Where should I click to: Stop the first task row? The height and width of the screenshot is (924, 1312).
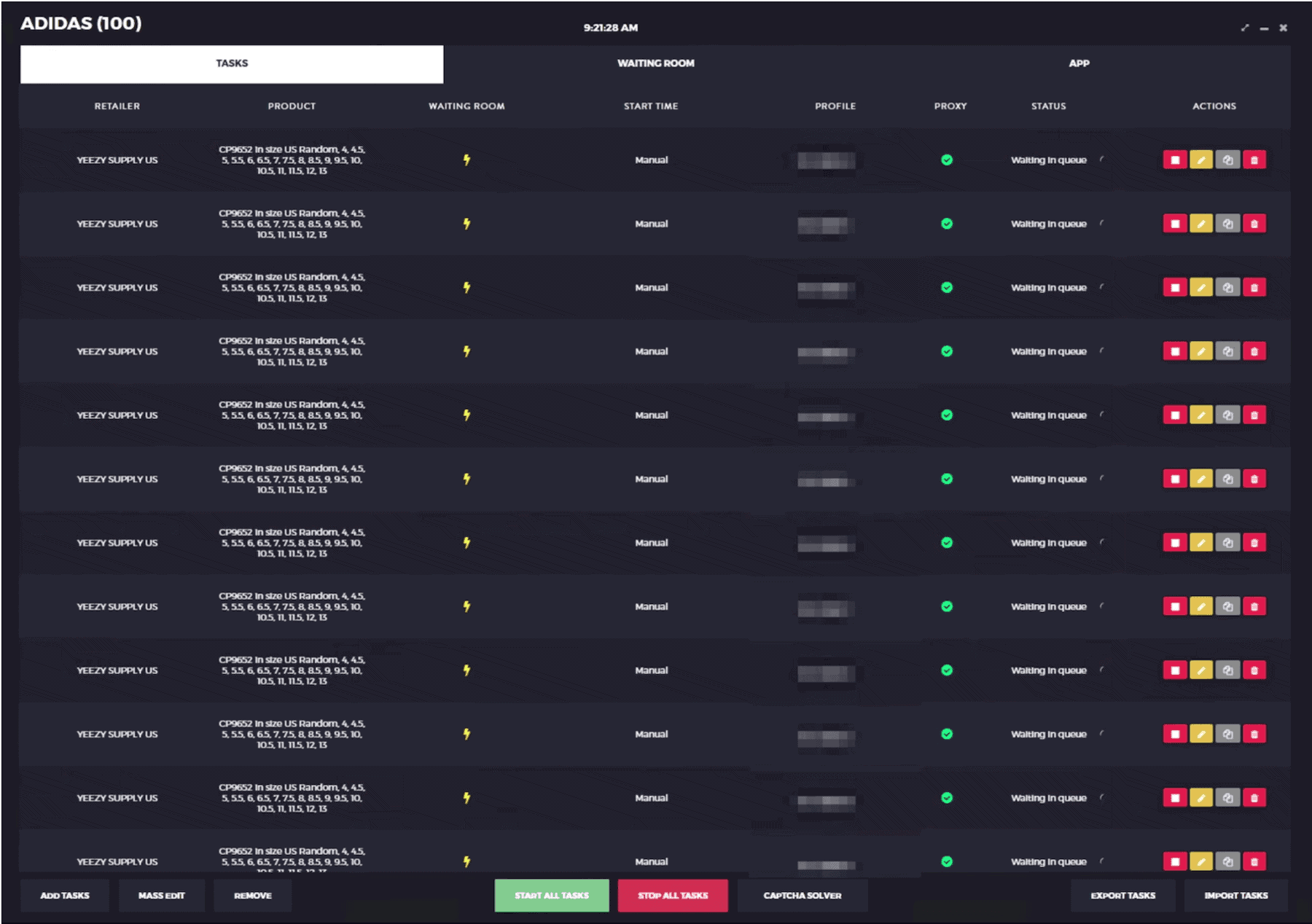coord(1174,160)
